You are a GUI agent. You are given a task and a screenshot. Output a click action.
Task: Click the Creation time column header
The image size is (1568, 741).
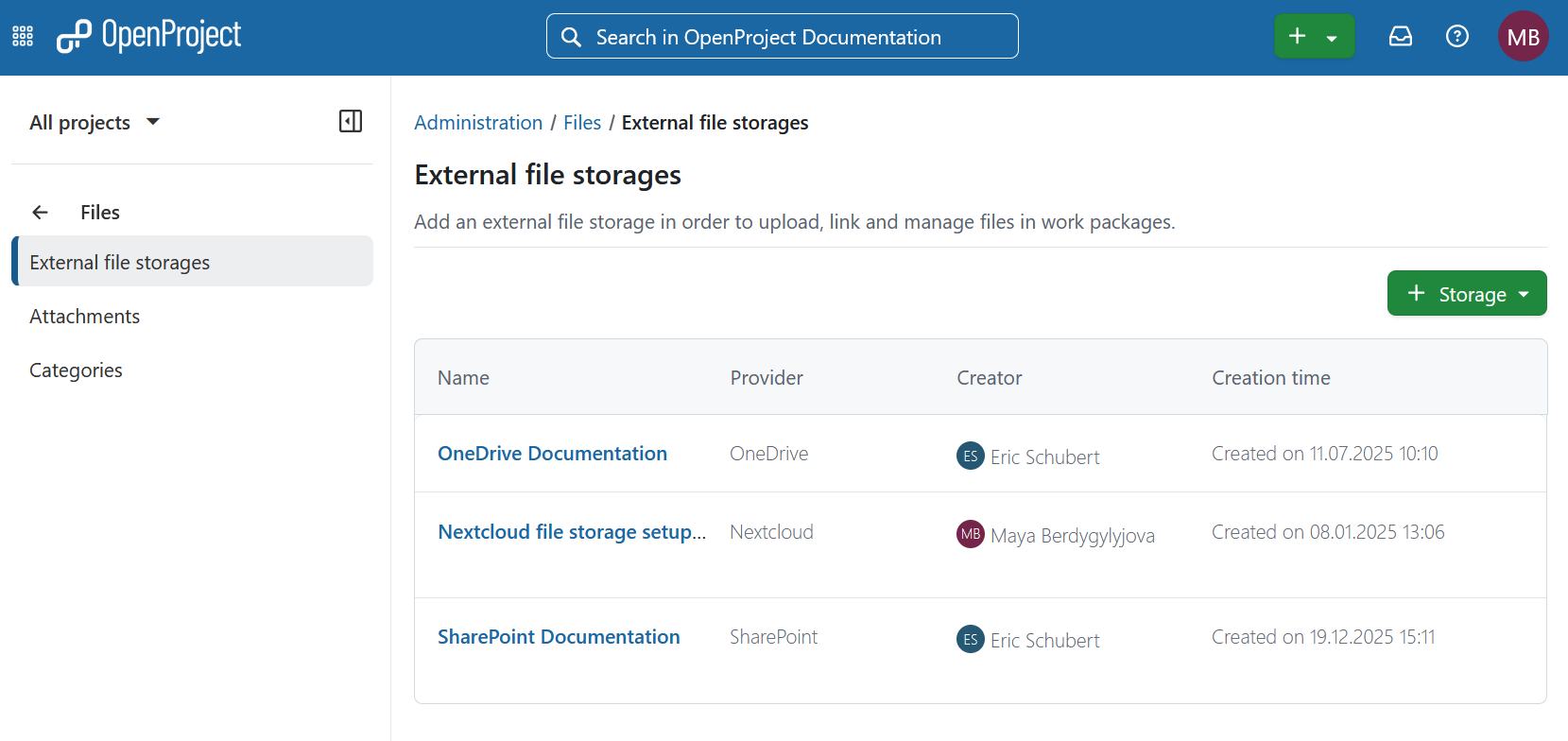(x=1271, y=378)
